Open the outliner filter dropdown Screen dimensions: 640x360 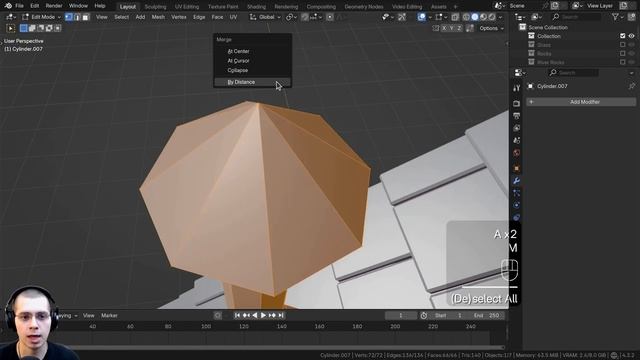[617, 17]
